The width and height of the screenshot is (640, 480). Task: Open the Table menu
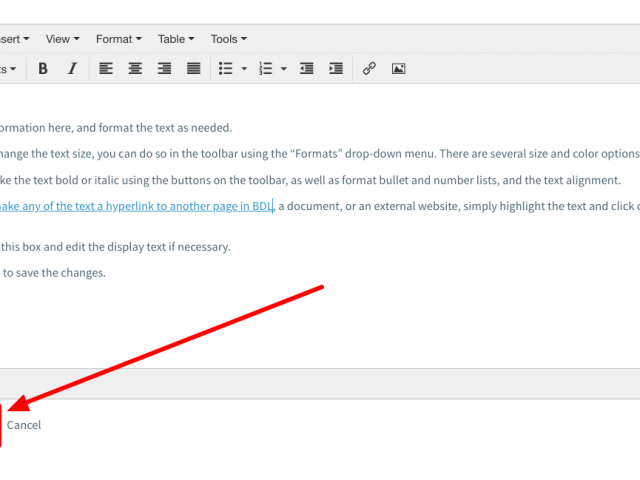coord(176,39)
